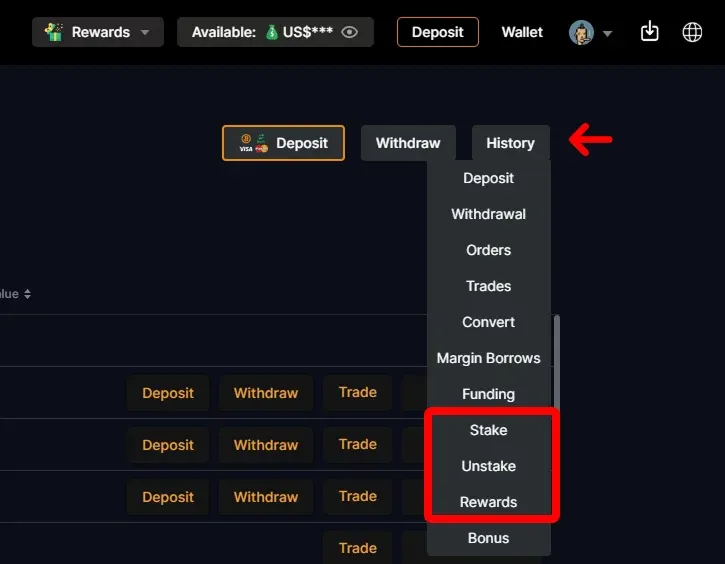Click the money bag balance icon
This screenshot has width=725, height=564.
(x=272, y=32)
